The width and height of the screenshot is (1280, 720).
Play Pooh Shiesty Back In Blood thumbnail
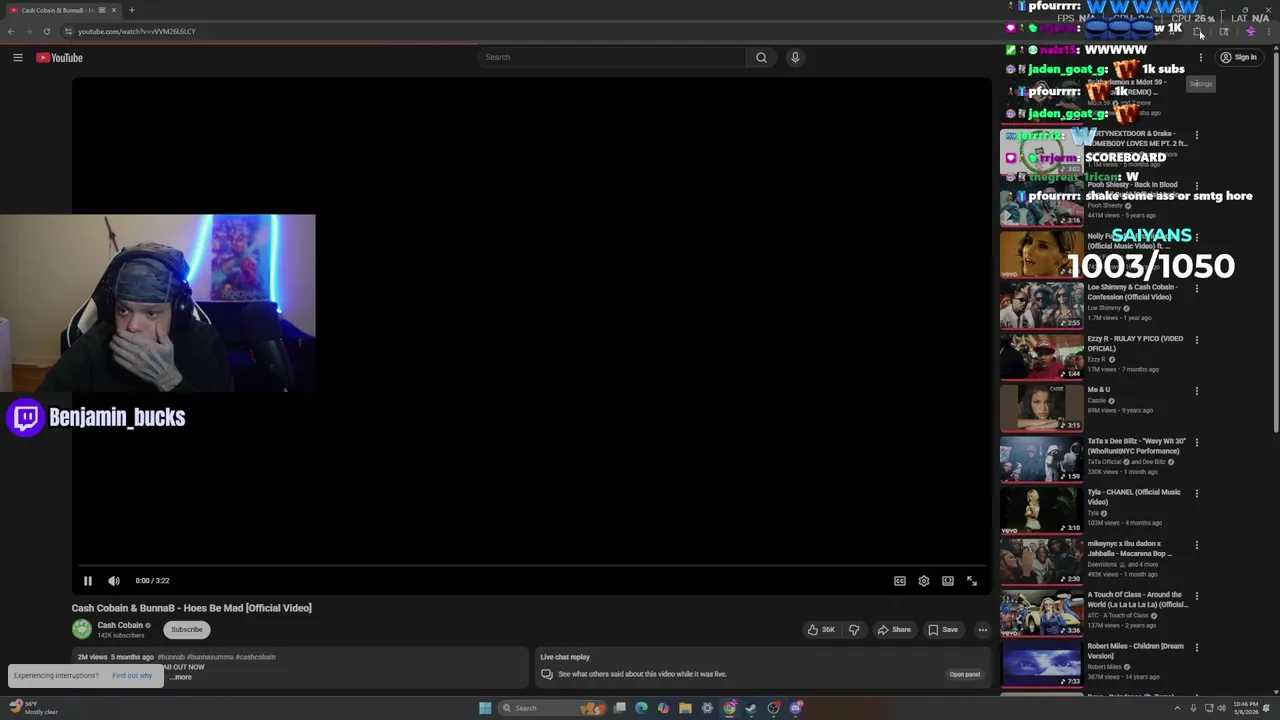pos(1041,203)
